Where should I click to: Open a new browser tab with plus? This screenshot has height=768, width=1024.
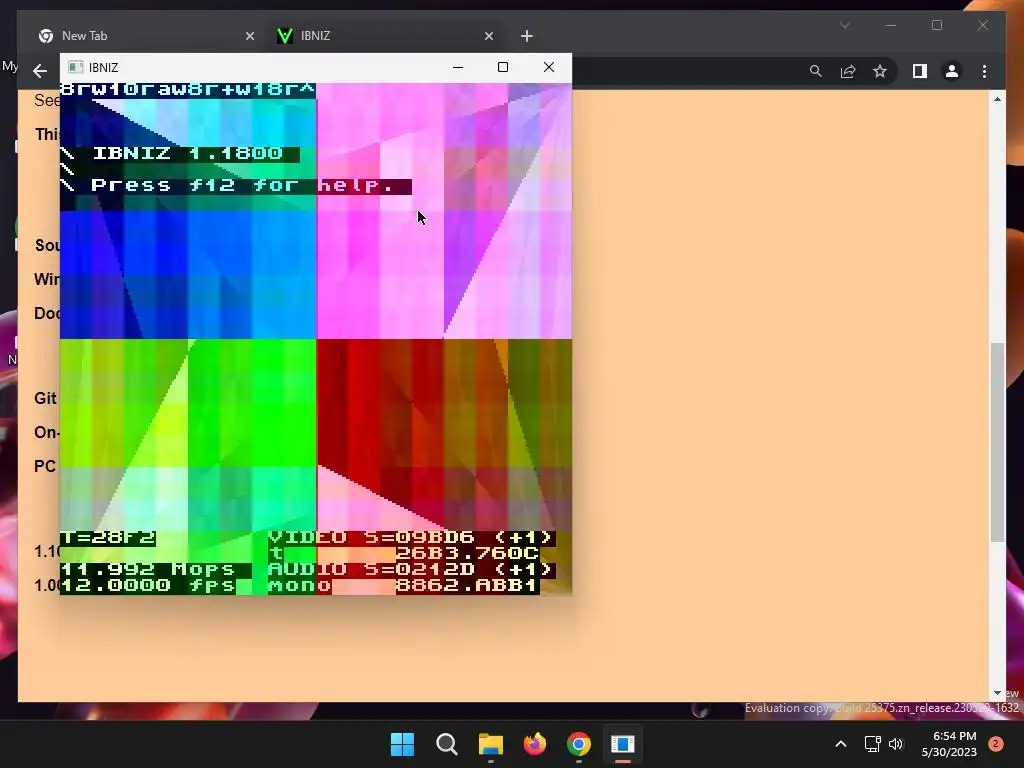pyautogui.click(x=527, y=36)
